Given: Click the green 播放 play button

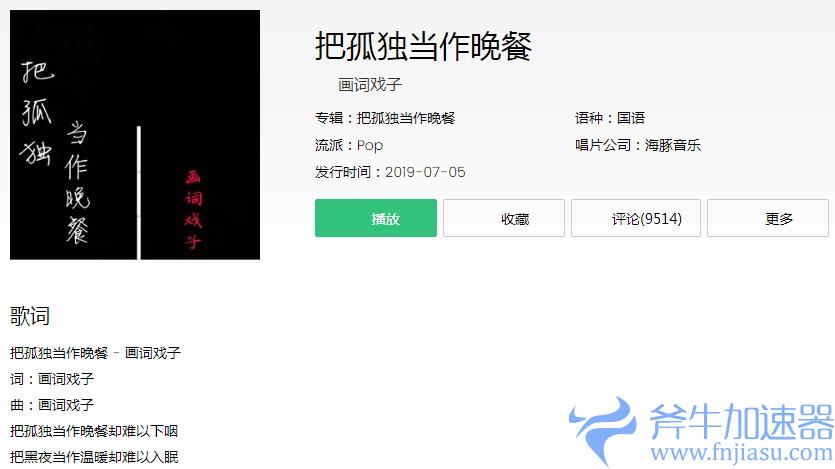Looking at the screenshot, I should coord(375,218).
